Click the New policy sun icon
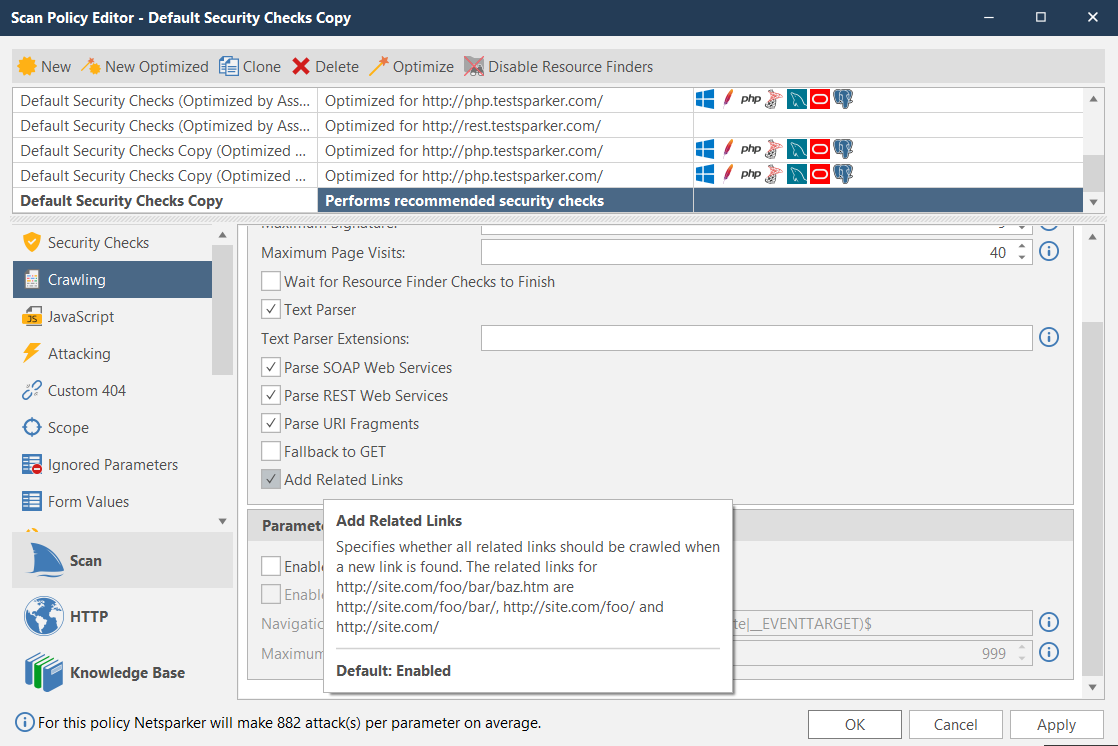 (27, 67)
